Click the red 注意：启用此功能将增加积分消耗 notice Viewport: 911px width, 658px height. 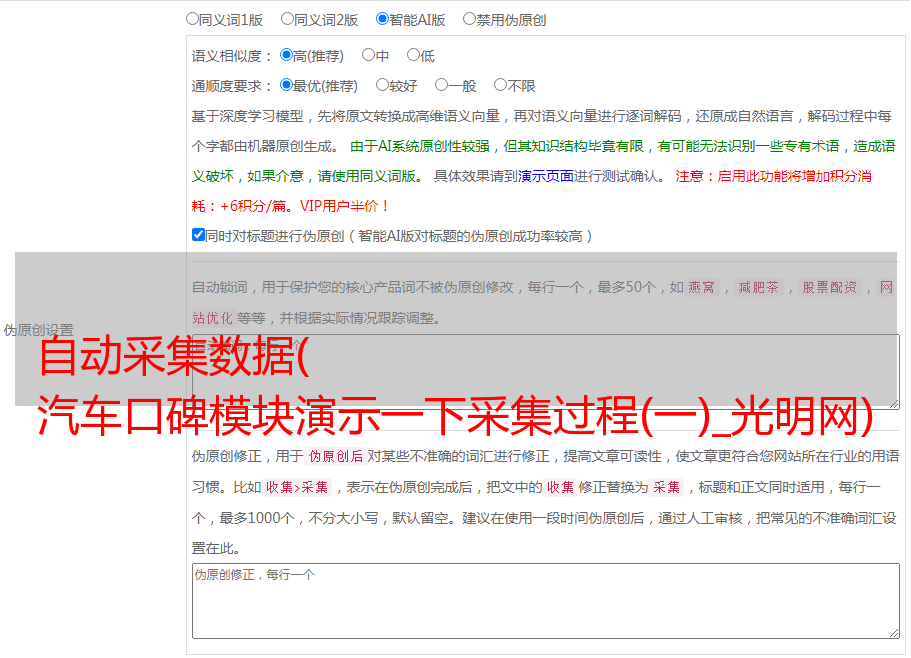[x=532, y=191]
